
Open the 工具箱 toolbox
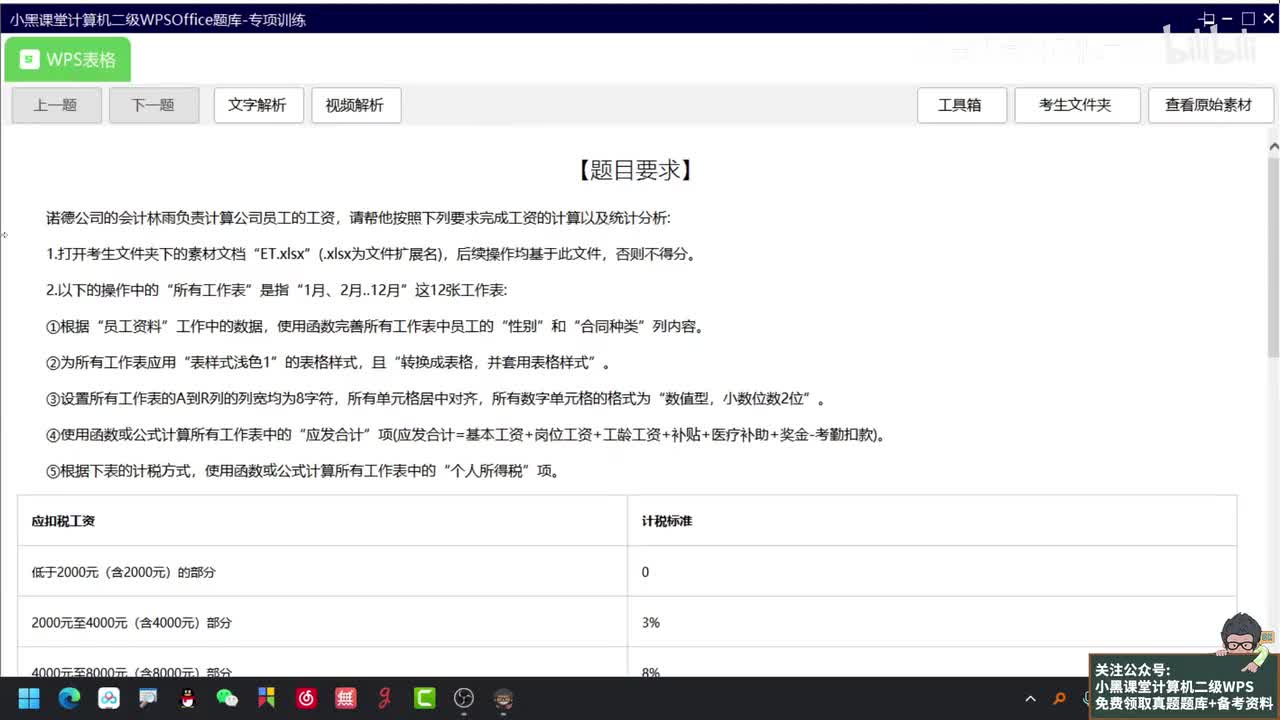961,105
